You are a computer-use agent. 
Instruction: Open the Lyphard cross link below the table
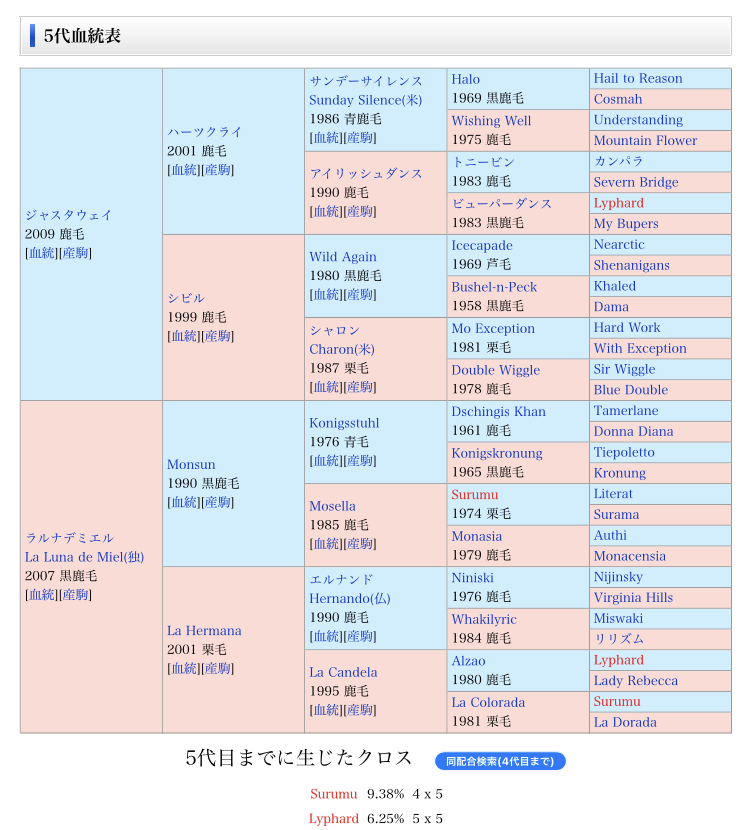coord(333,818)
